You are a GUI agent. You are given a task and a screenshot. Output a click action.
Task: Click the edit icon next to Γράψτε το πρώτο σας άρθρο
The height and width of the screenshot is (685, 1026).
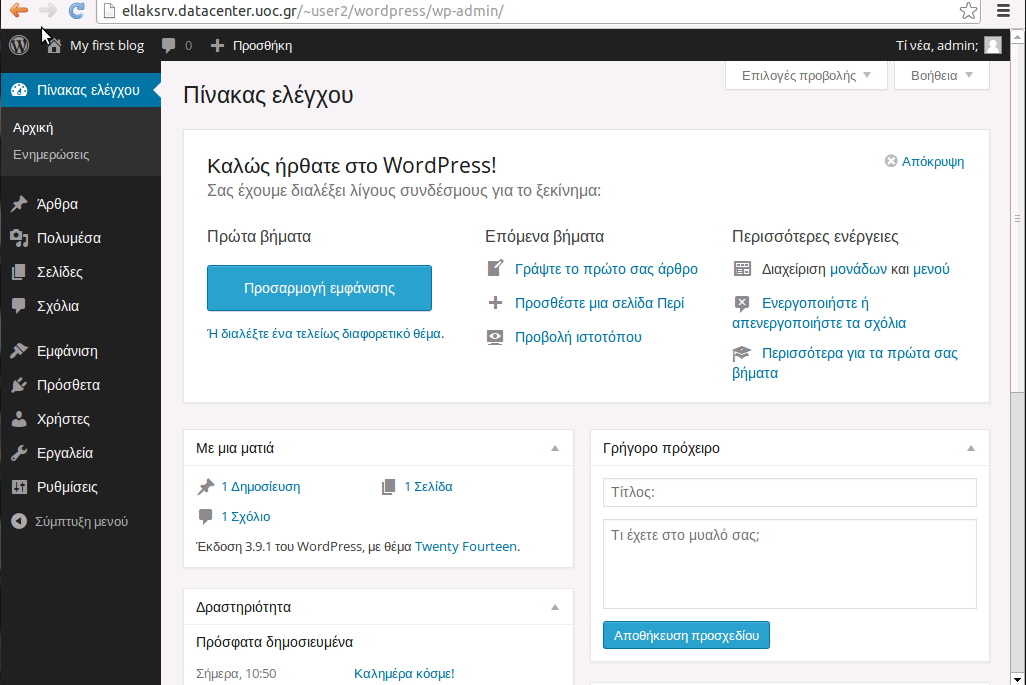[x=495, y=268]
